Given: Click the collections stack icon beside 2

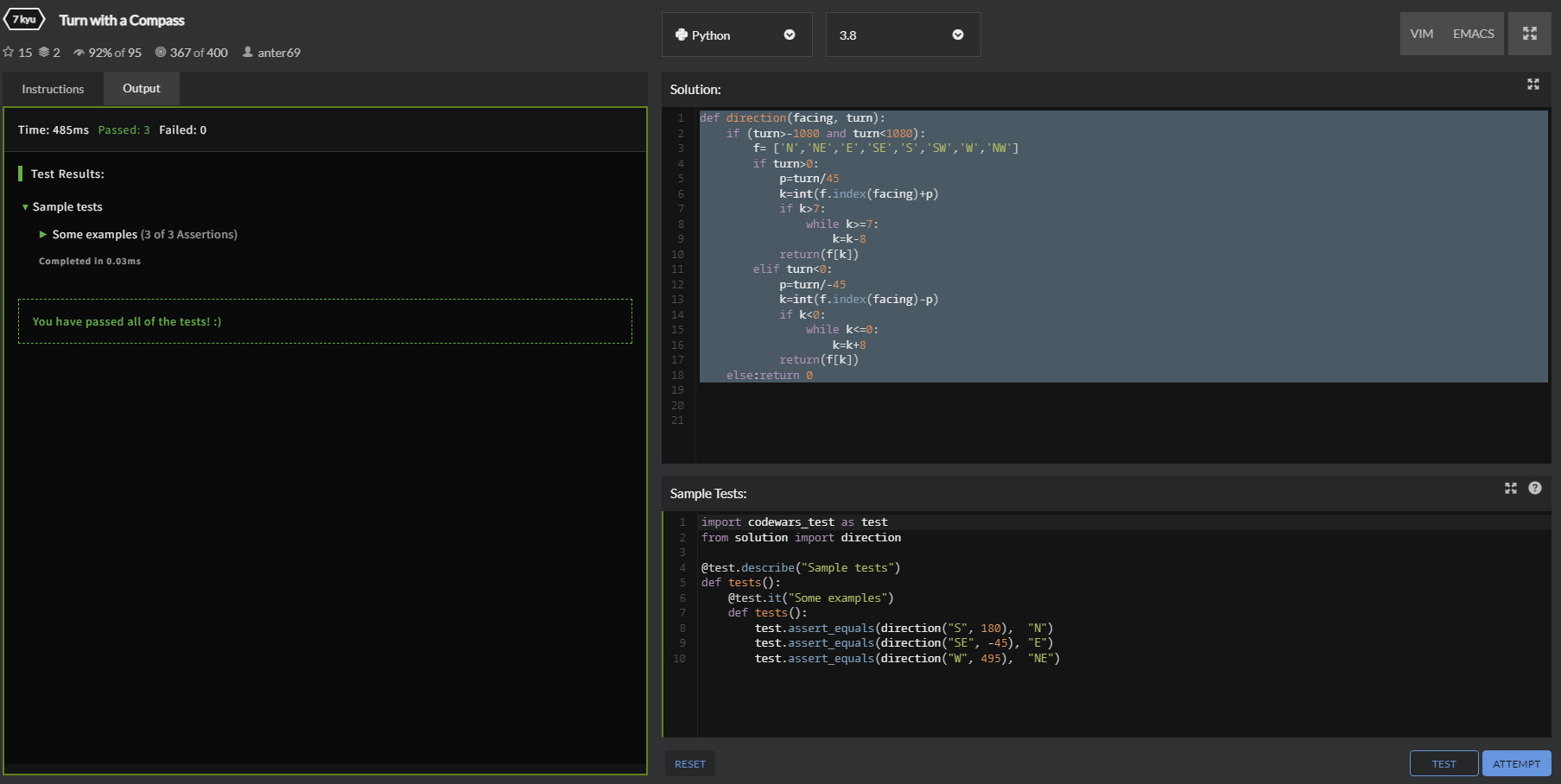Looking at the screenshot, I should (x=44, y=53).
